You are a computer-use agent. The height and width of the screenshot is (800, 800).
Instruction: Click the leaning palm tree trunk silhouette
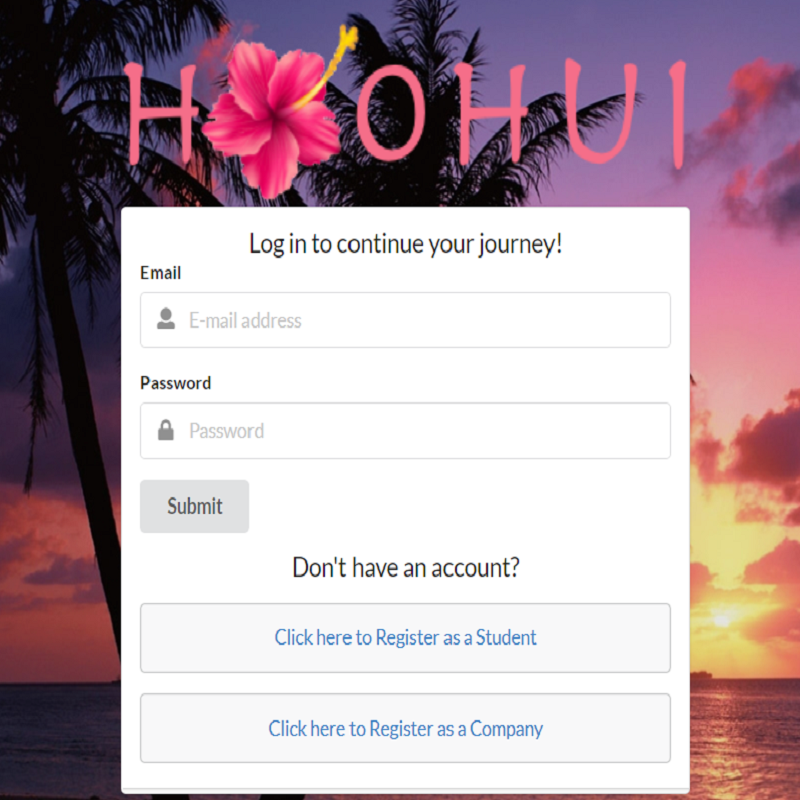[77, 408]
